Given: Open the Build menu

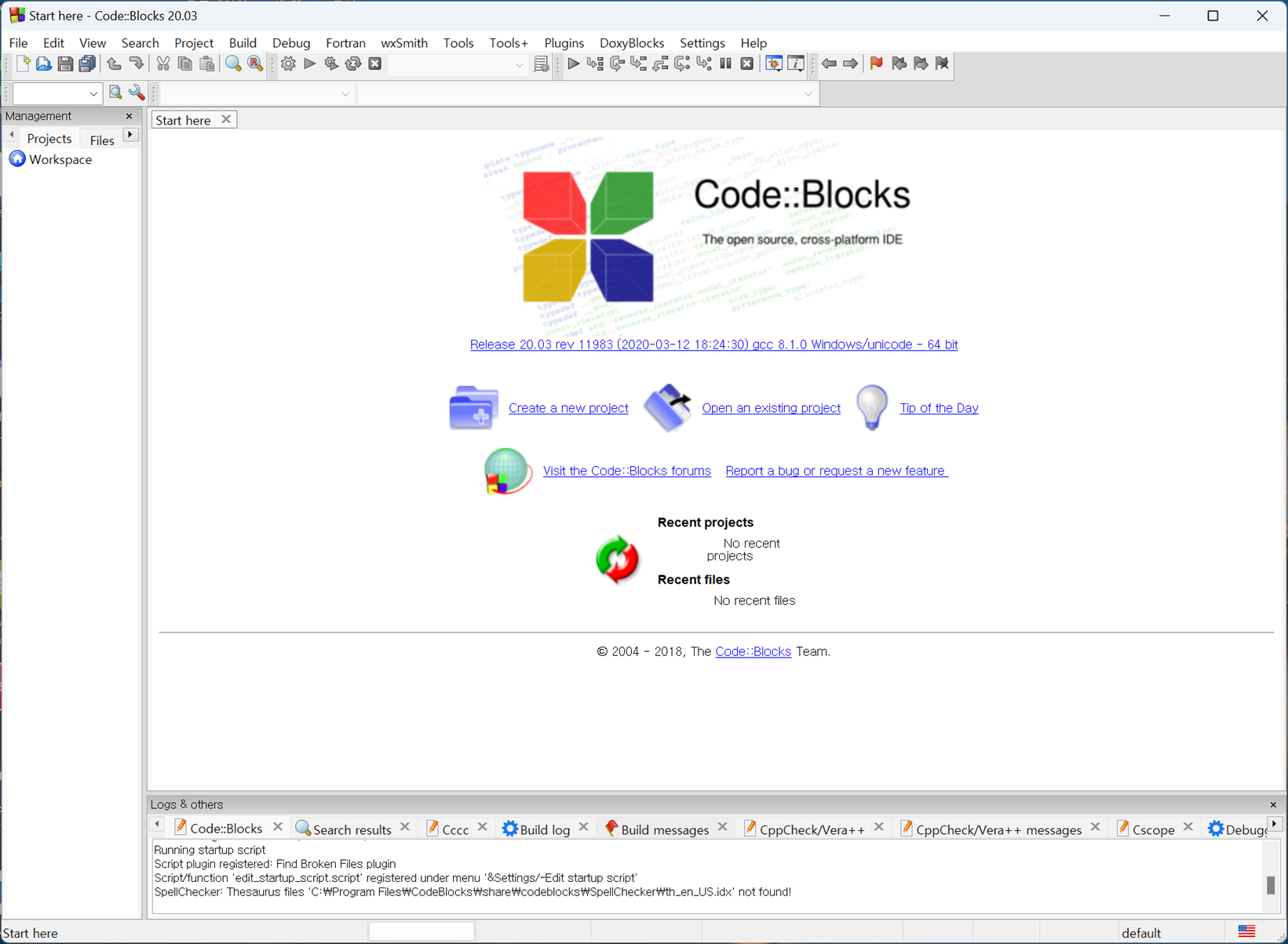Looking at the screenshot, I should (243, 42).
